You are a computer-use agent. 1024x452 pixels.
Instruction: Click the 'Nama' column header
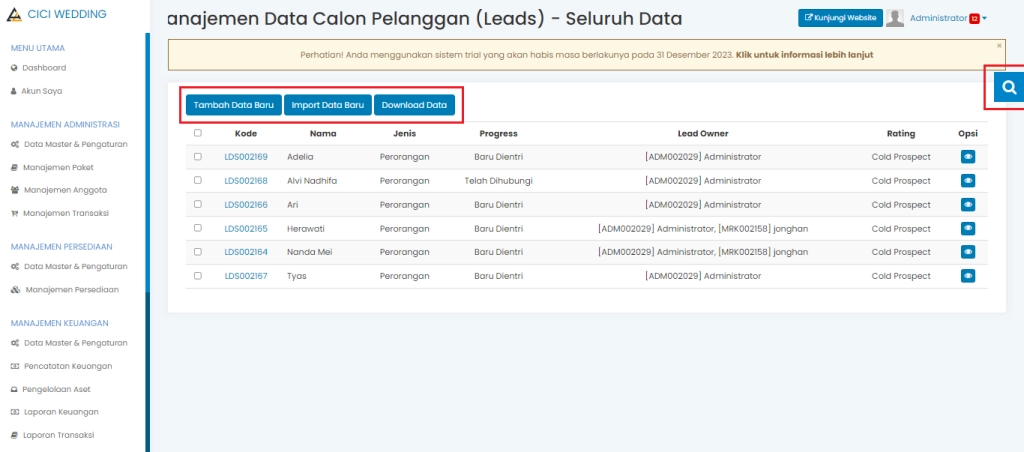click(x=323, y=133)
